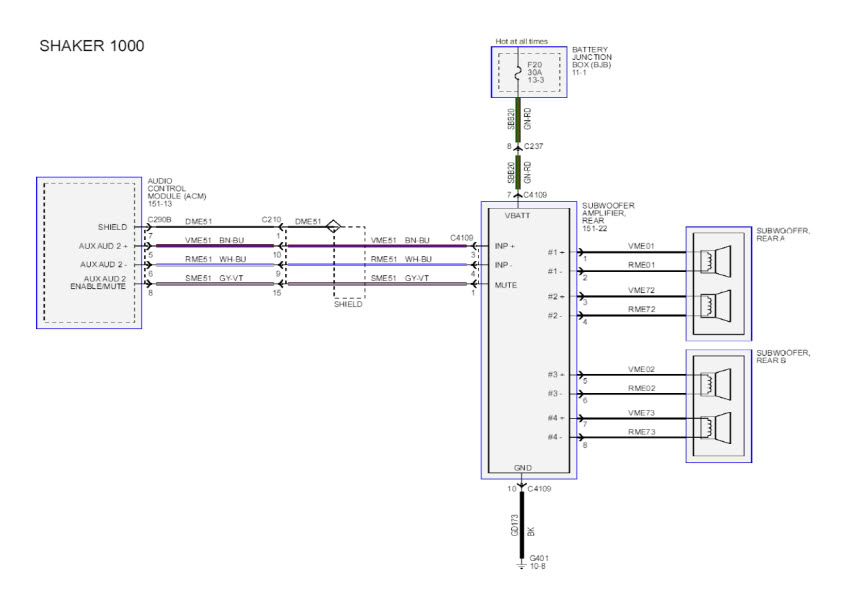The image size is (847, 590).
Task: Click the speaker symbol fed by VME02
Action: pyautogui.click(x=716, y=384)
